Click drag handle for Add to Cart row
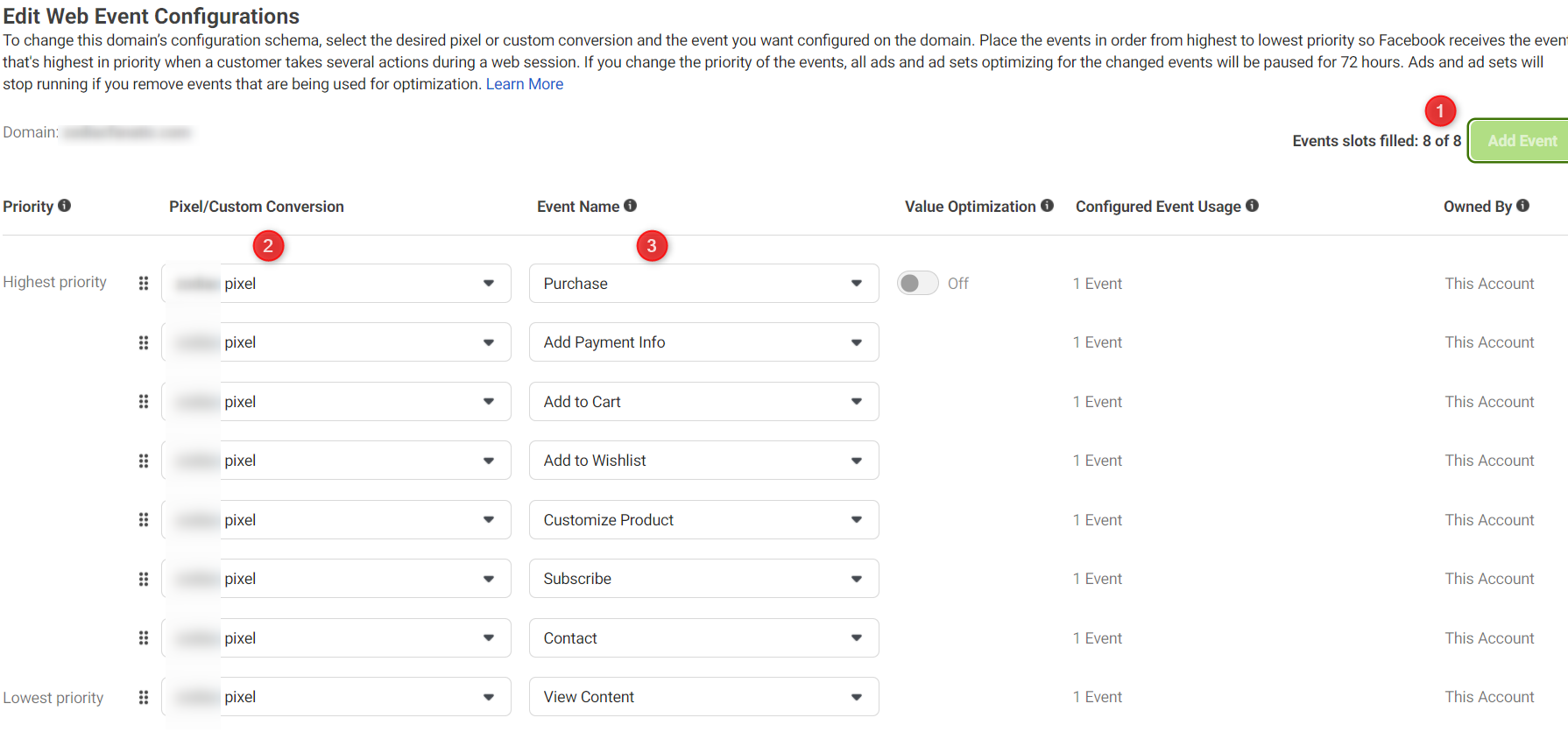Viewport: 1568px width, 739px height. [144, 402]
